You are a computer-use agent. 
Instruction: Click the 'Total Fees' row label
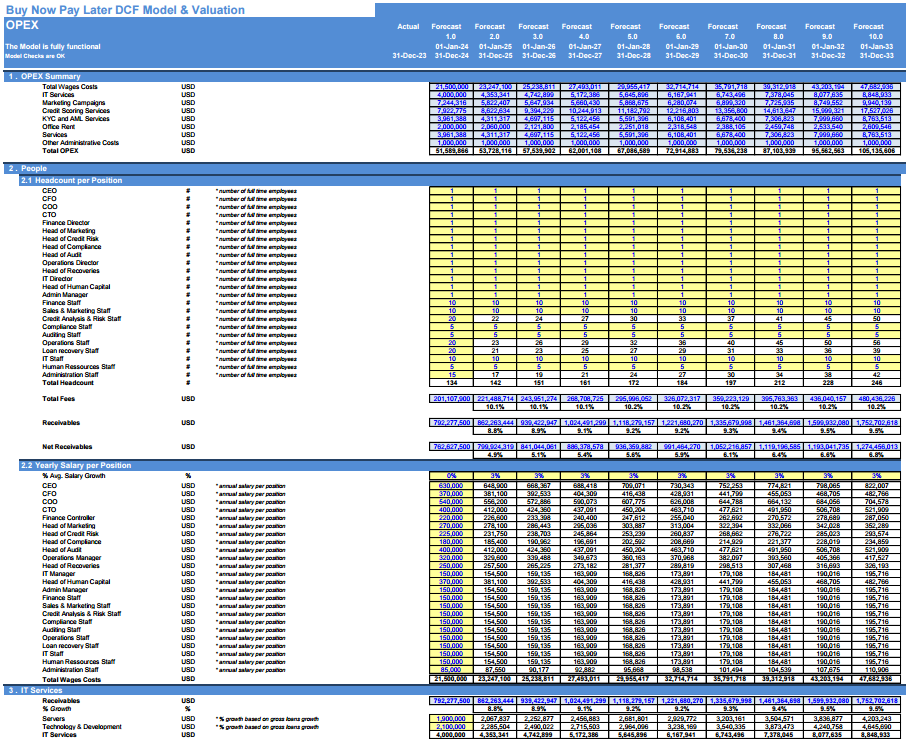tap(58, 399)
